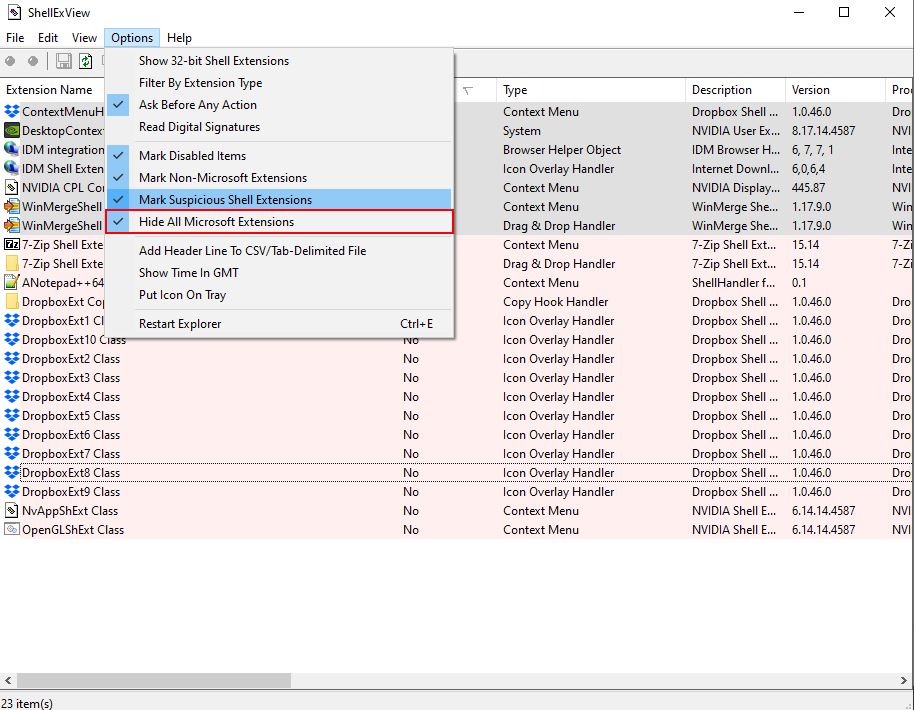Click the icon next to IDM integration

pyautogui.click(x=12, y=149)
